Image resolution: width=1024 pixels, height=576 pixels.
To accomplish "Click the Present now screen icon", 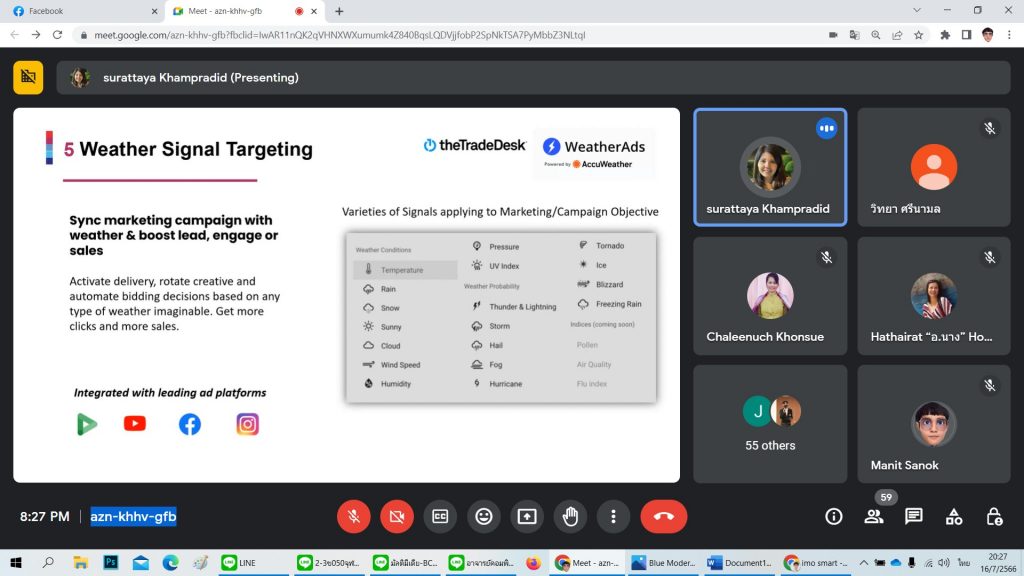I will click(527, 516).
